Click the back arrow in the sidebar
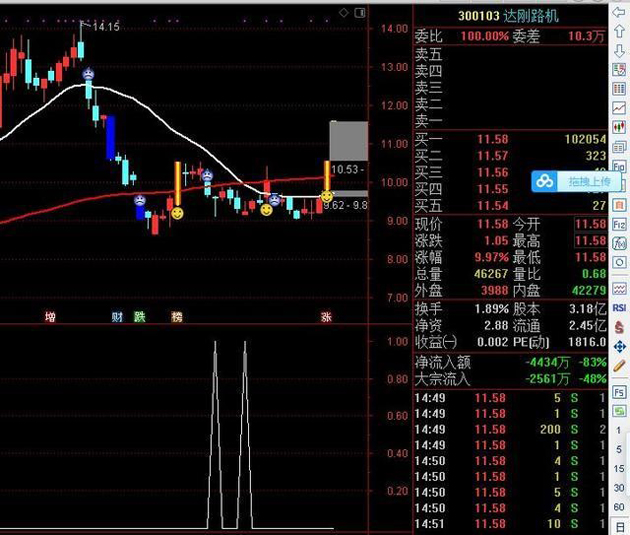The image size is (630, 535). click(x=619, y=13)
